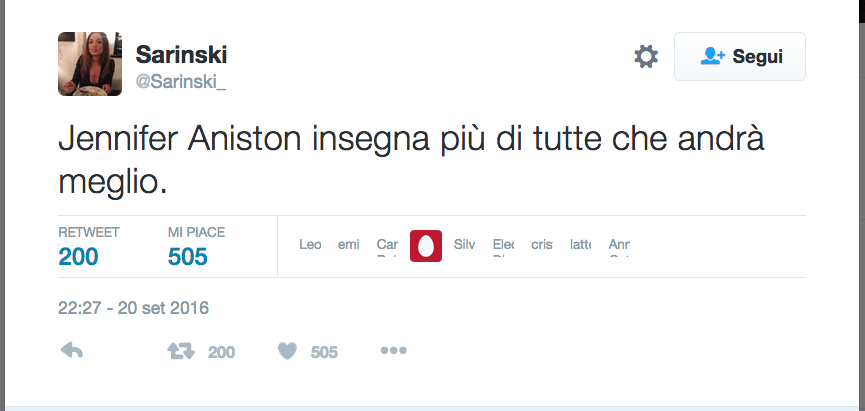Click the @Sarinski_ username handle
The width and height of the screenshot is (865, 411).
181,82
